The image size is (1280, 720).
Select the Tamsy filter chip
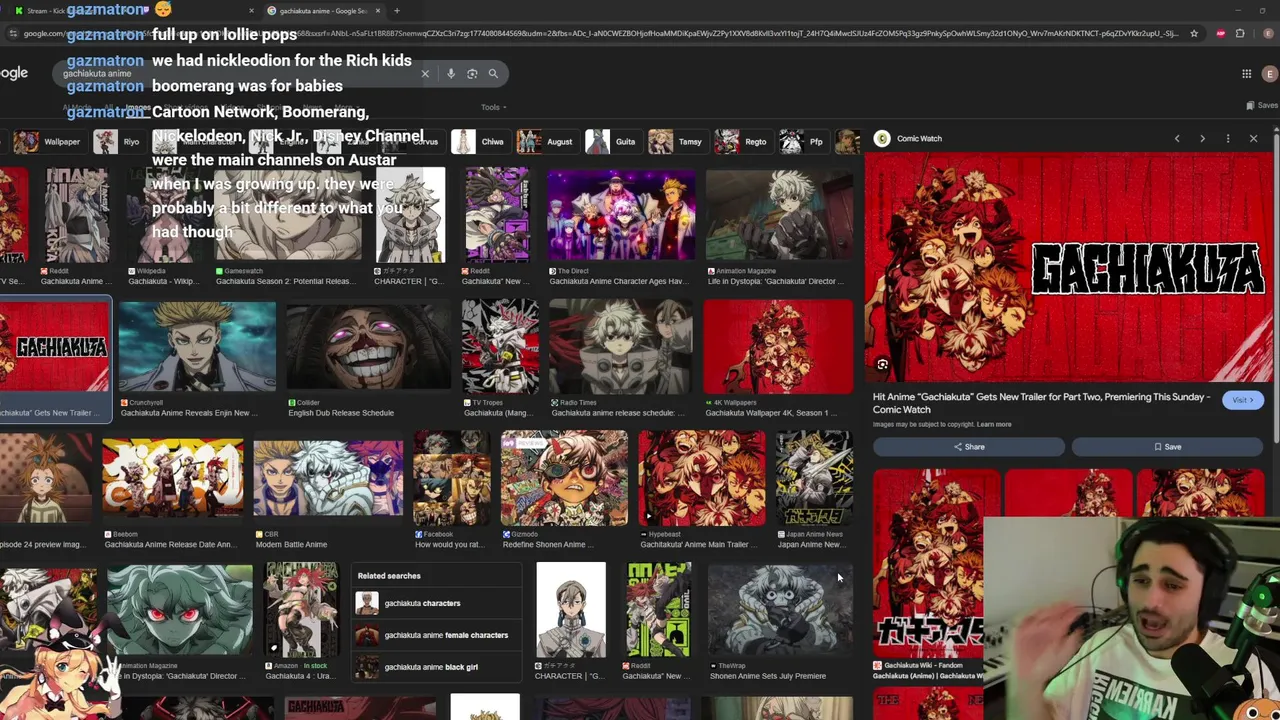coord(677,142)
